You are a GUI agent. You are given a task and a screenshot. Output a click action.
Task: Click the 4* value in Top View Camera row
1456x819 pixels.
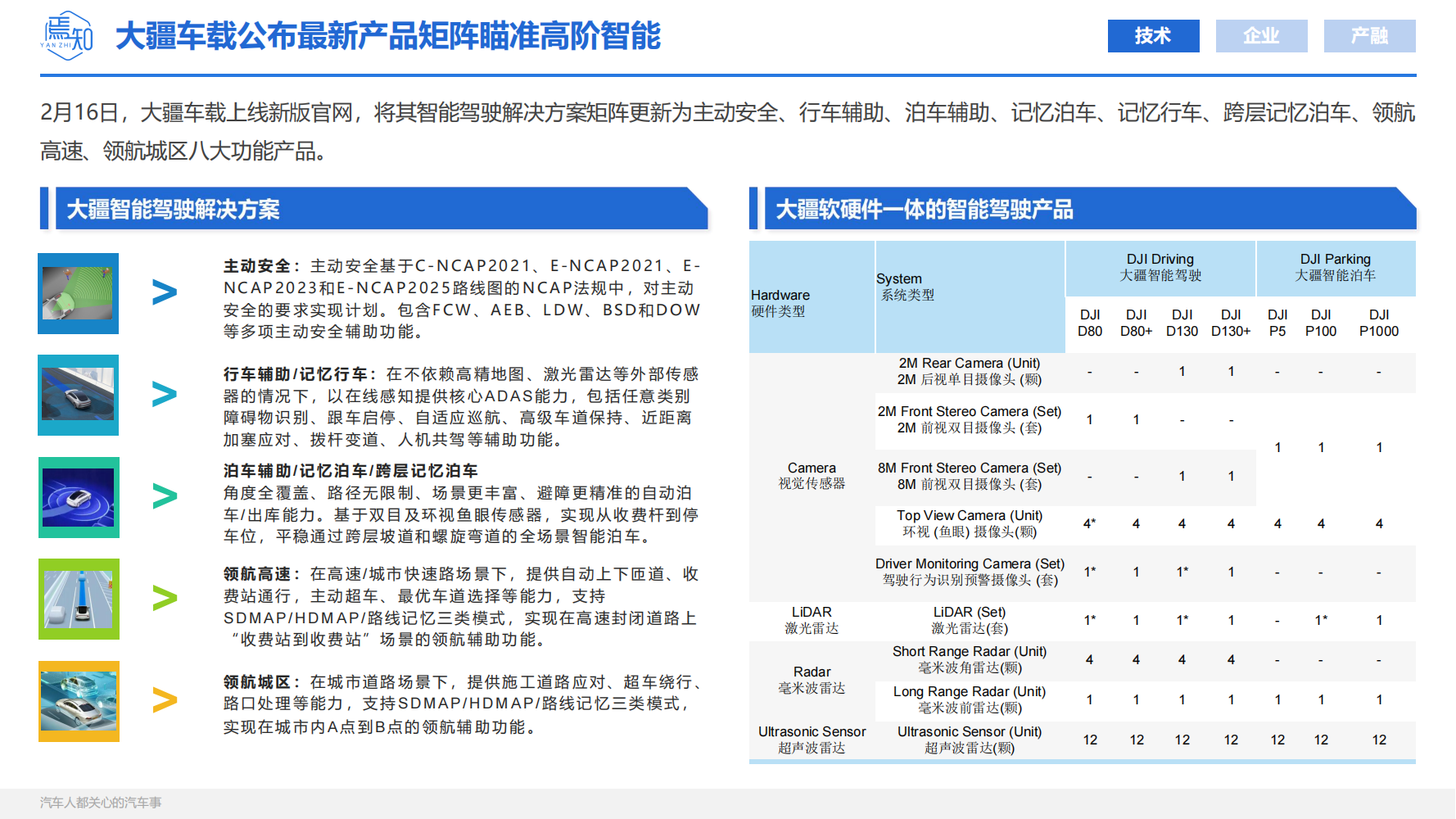click(x=1090, y=523)
